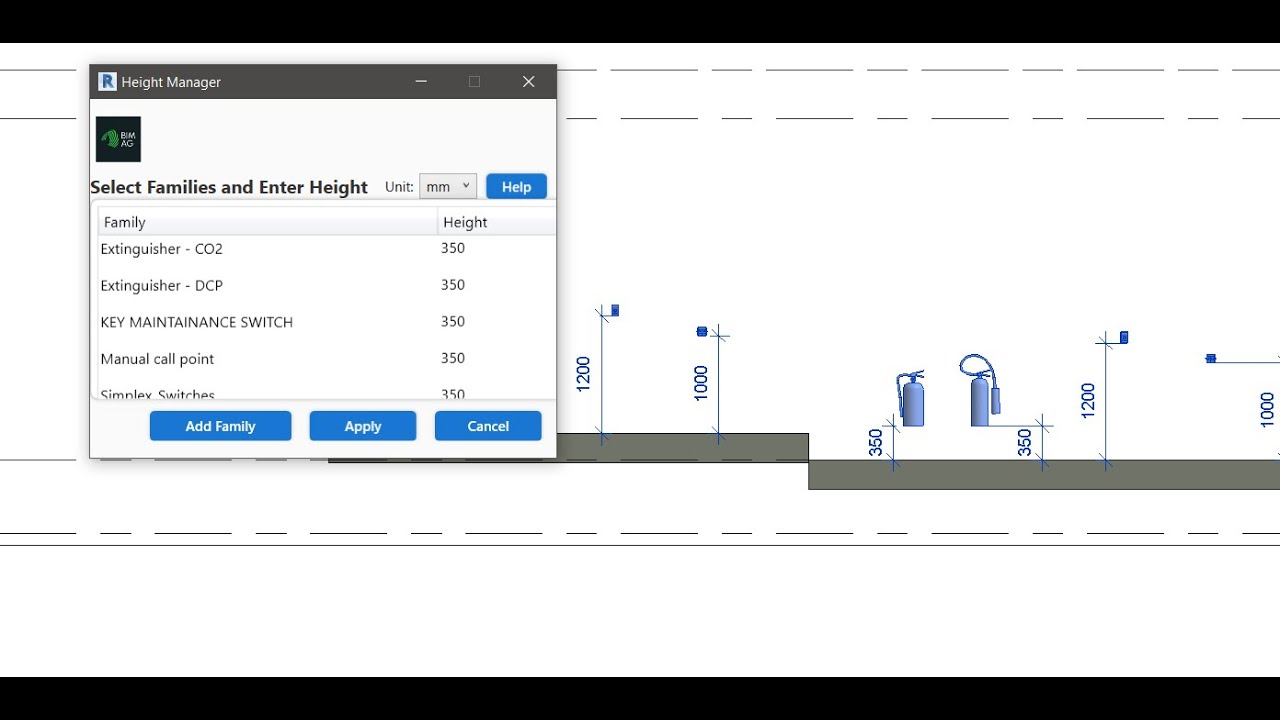The height and width of the screenshot is (720, 1280).
Task: Click the Cancel button
Action: coord(488,426)
